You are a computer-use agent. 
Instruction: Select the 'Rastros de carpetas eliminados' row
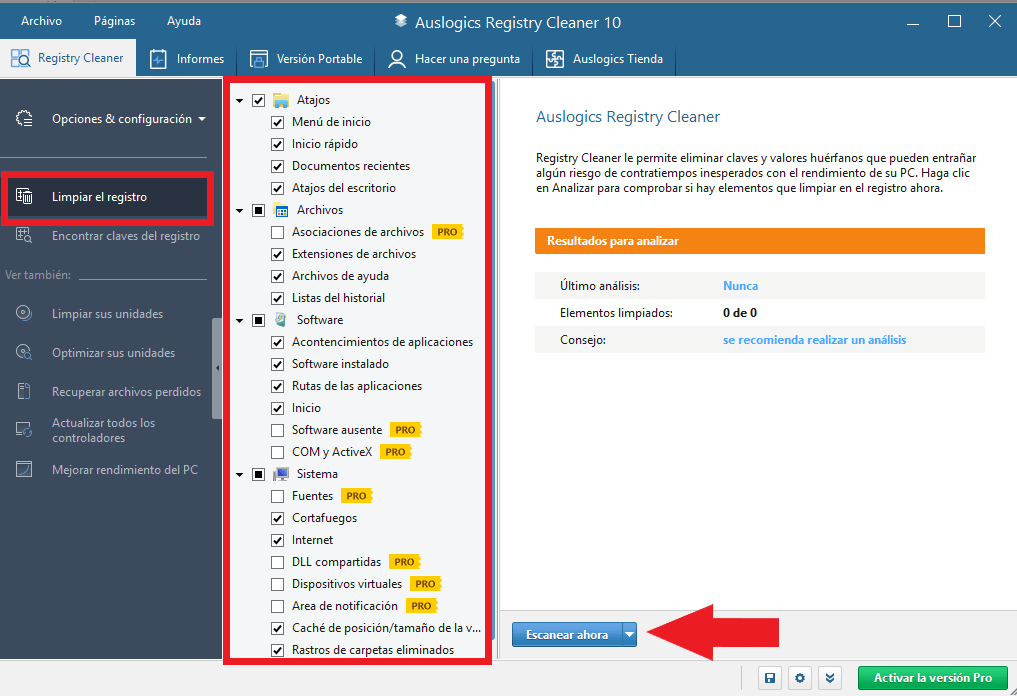(373, 650)
